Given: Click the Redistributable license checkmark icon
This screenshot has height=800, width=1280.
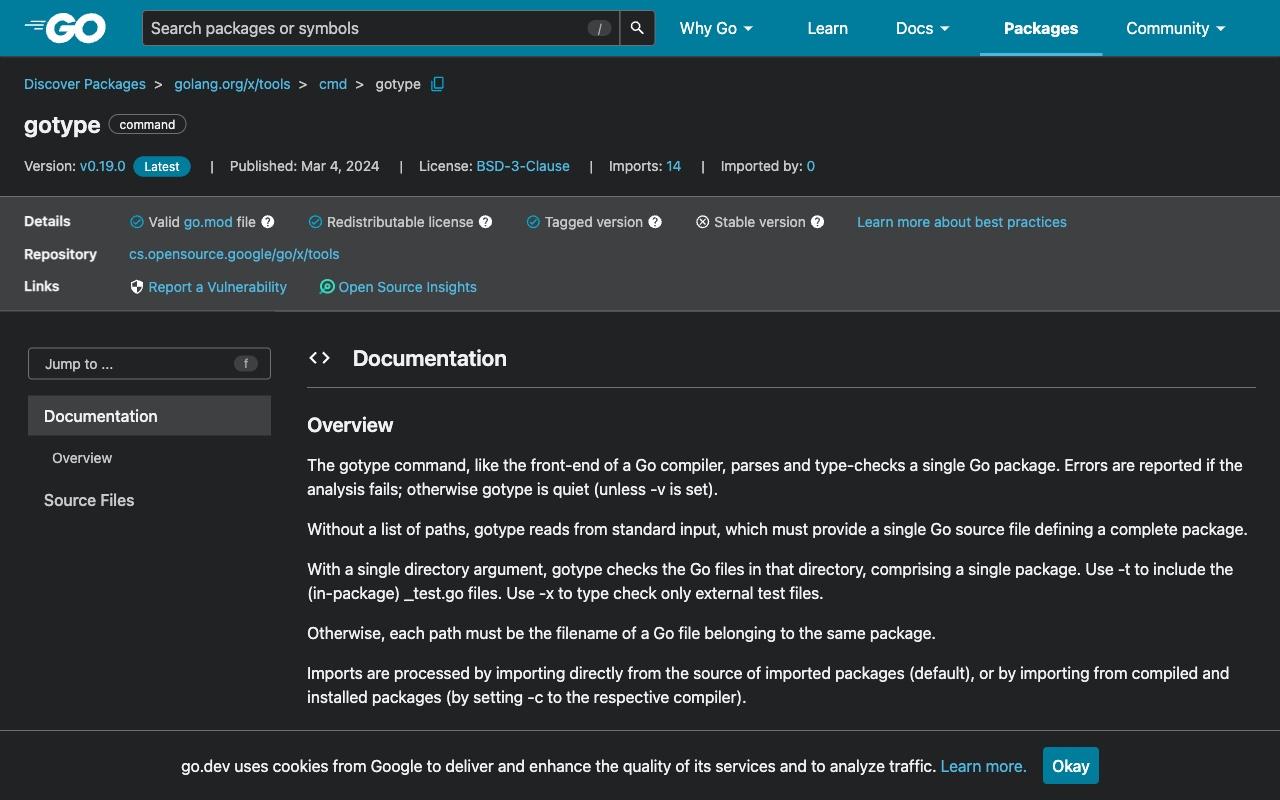Looking at the screenshot, I should [x=315, y=222].
